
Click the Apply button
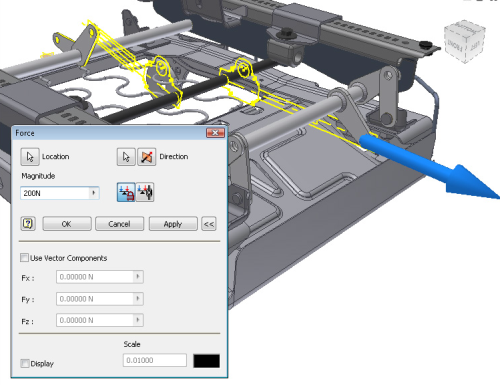click(x=173, y=224)
